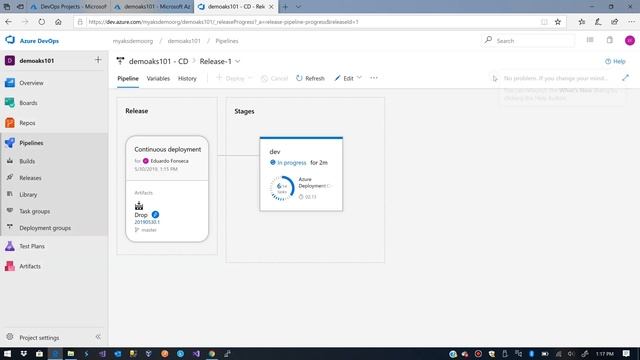This screenshot has height=360, width=640.
Task: Open Deployment groups under Pipelines
Action: click(x=45, y=228)
